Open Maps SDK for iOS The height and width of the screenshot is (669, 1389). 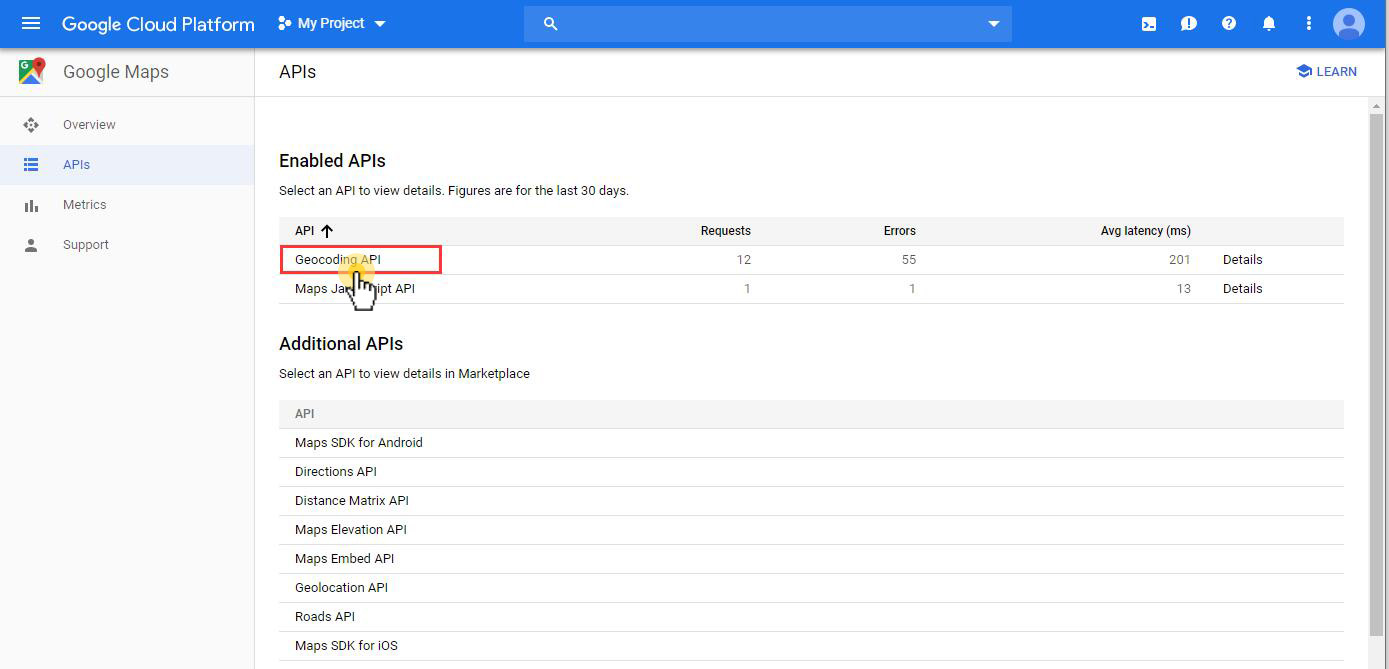click(x=346, y=646)
